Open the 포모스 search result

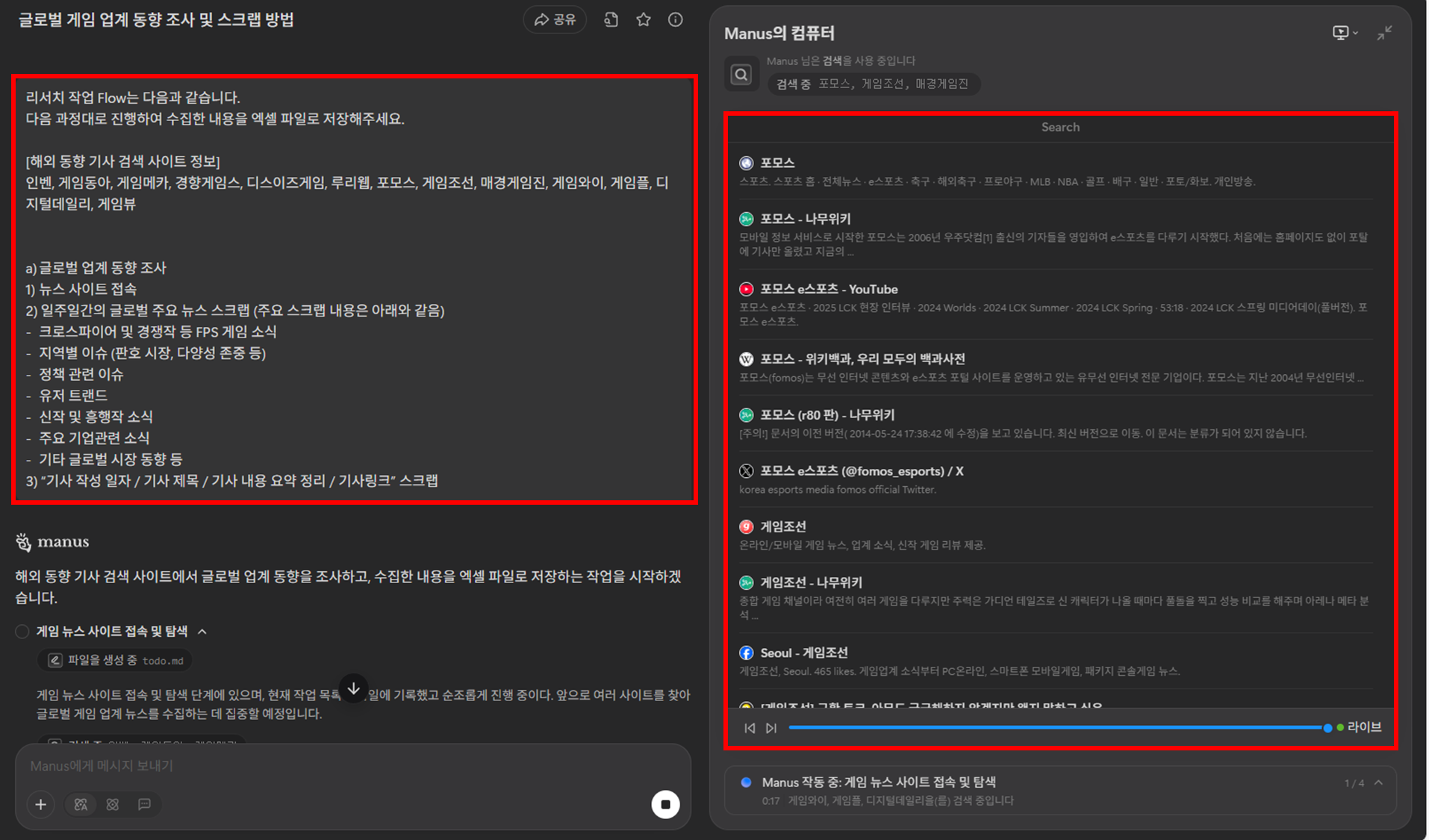click(777, 163)
